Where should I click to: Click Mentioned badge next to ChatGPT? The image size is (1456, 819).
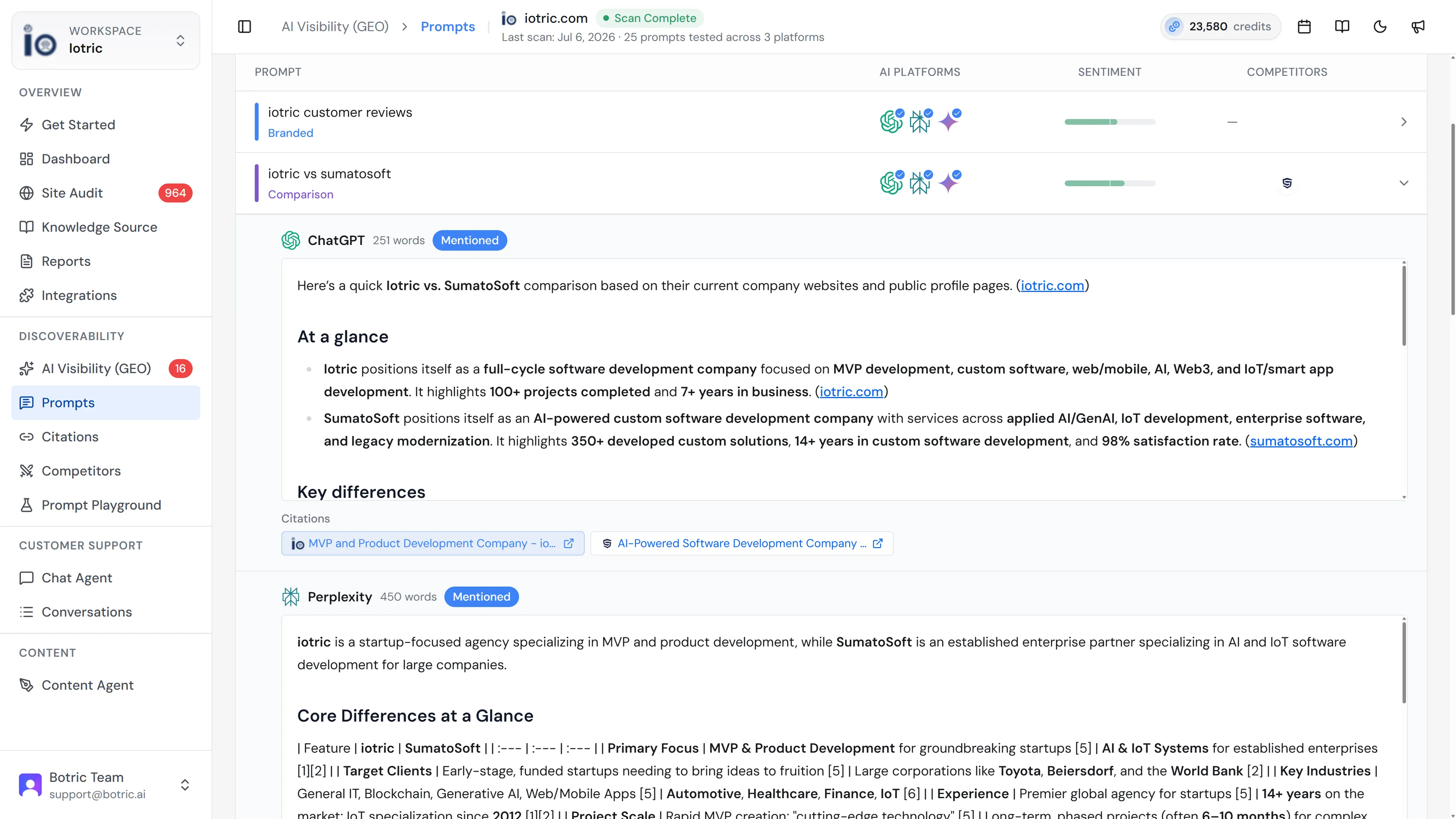(x=470, y=240)
